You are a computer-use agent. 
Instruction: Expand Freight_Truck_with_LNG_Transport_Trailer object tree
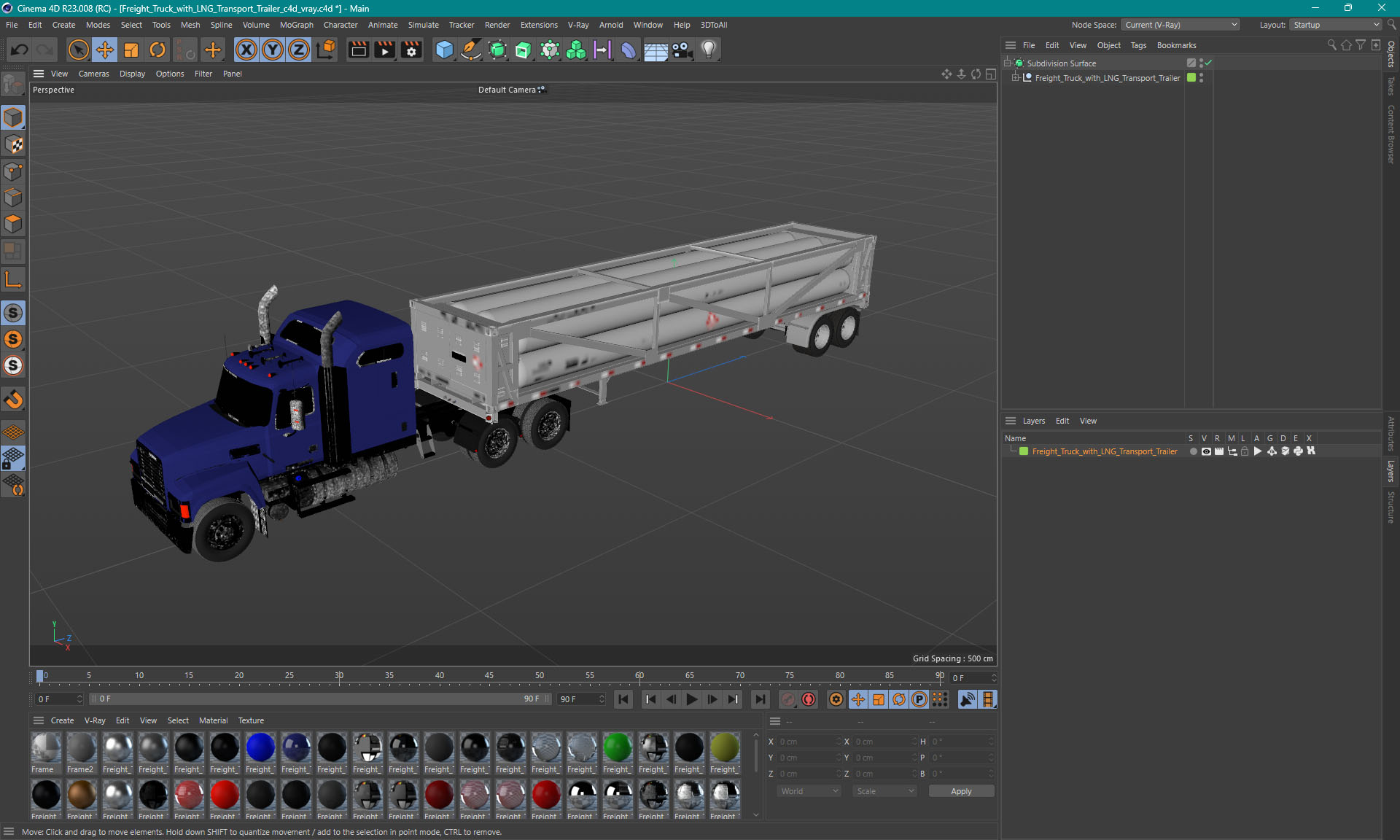[x=1015, y=78]
